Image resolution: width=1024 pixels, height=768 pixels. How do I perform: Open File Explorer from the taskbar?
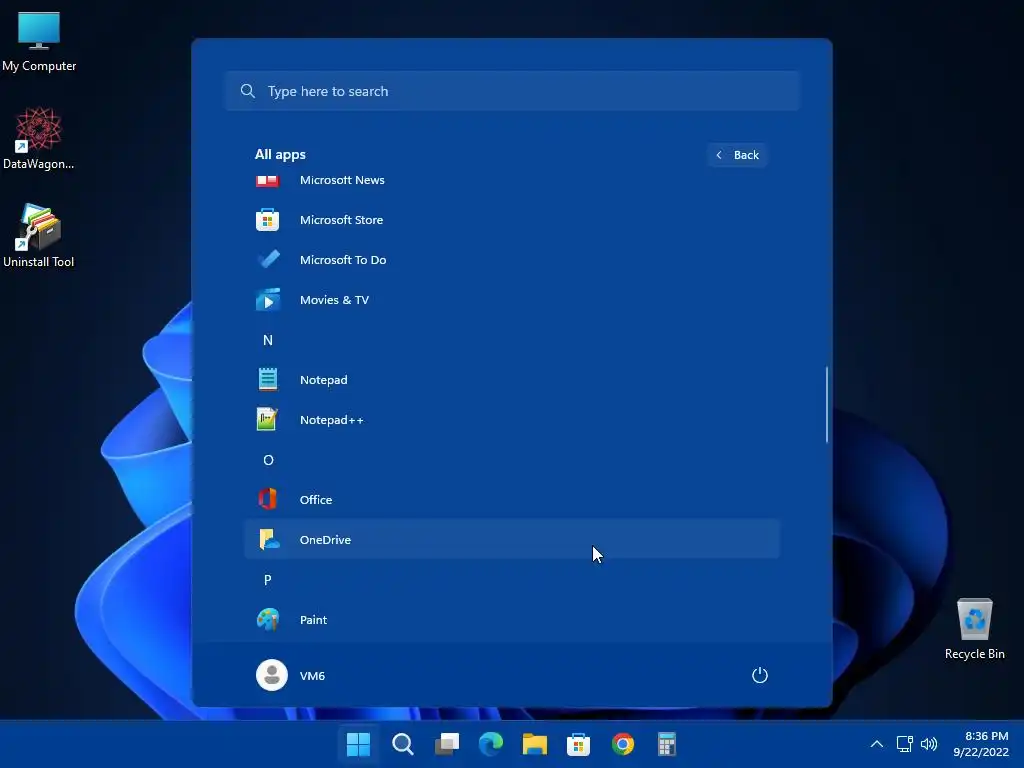(535, 744)
